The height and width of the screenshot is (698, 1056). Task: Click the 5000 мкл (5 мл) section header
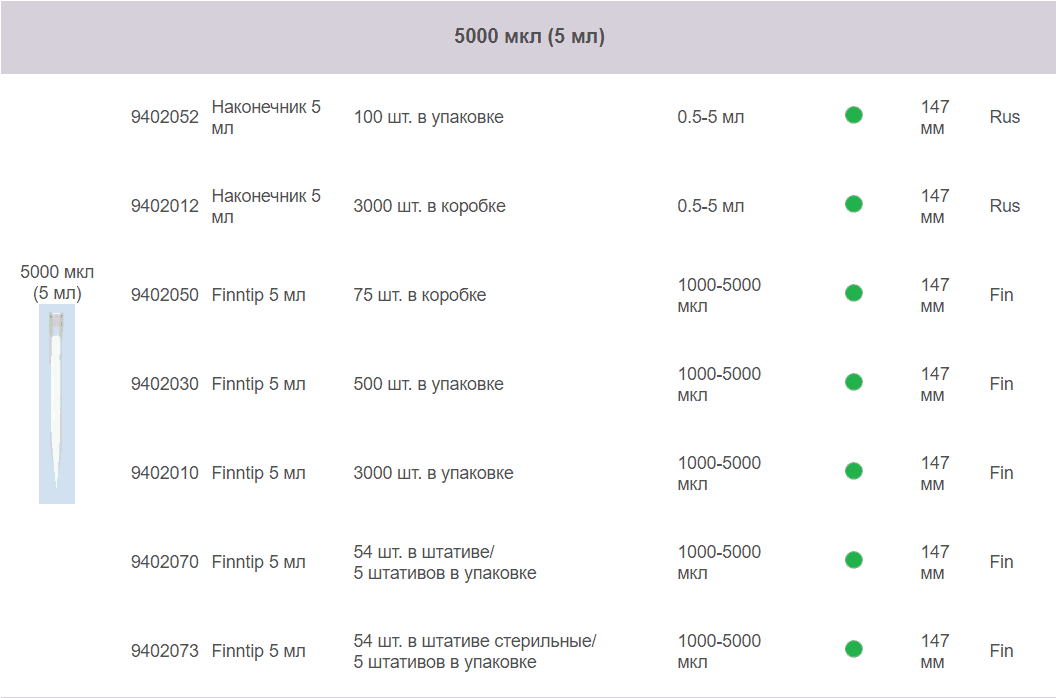(529, 37)
